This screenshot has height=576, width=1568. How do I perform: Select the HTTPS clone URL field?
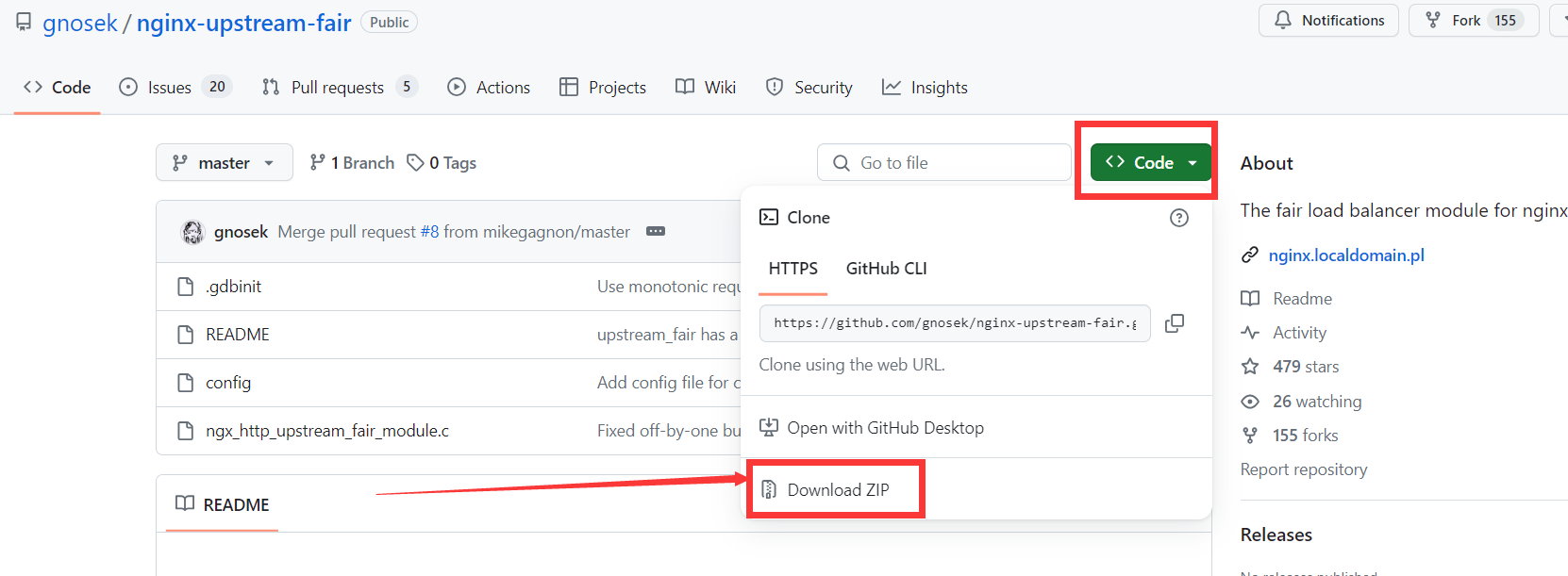coord(955,323)
